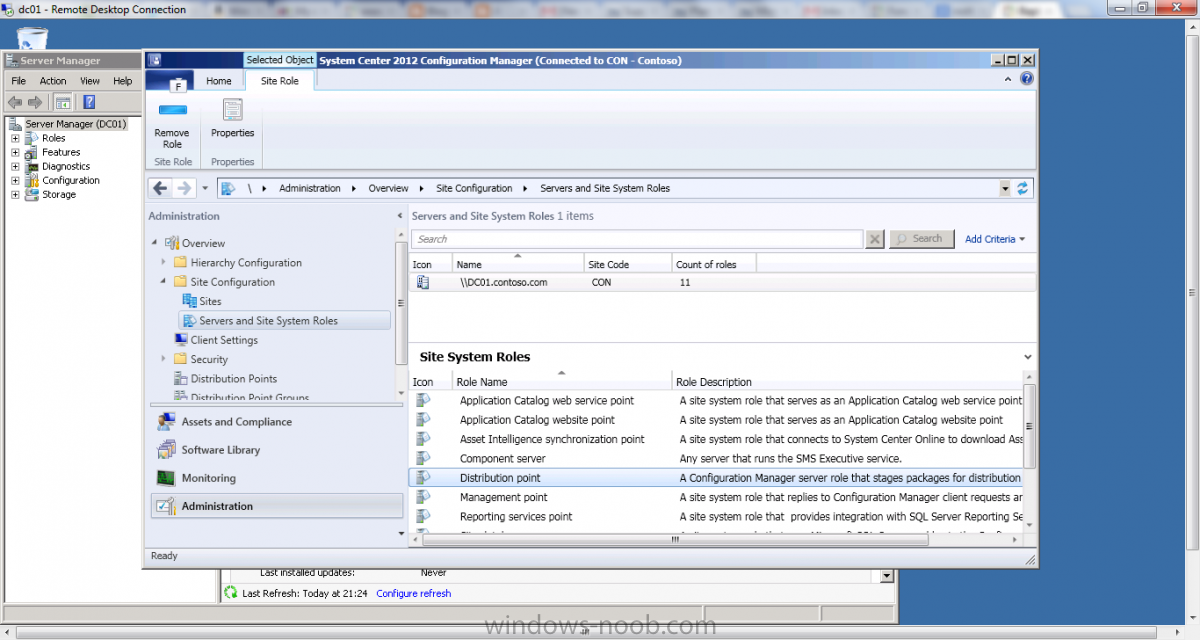
Task: Collapse the Site System Roles details pane
Action: pos(1028,357)
